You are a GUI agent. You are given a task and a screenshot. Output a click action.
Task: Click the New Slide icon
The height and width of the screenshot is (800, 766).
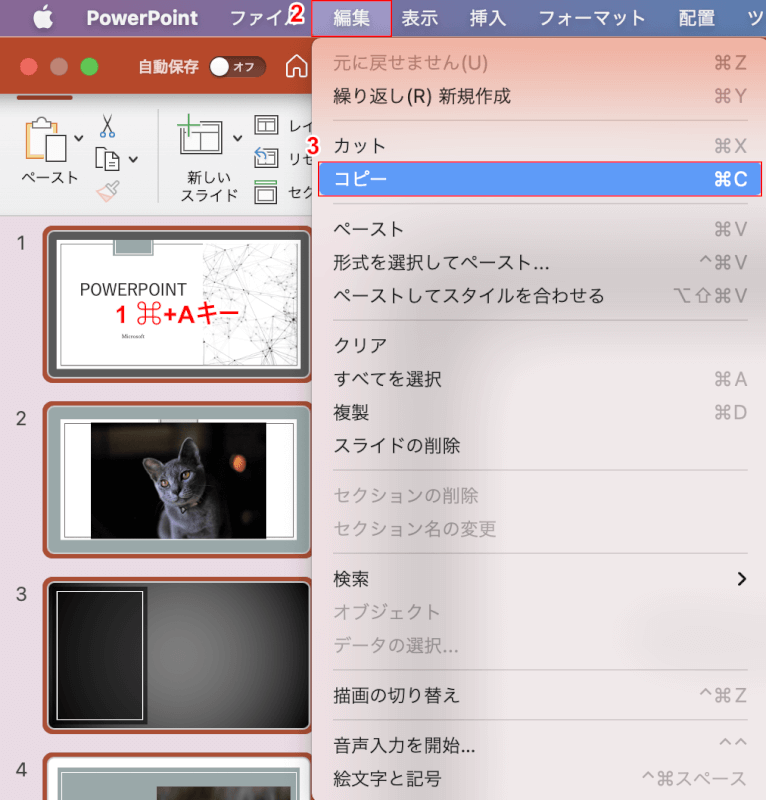click(x=200, y=134)
